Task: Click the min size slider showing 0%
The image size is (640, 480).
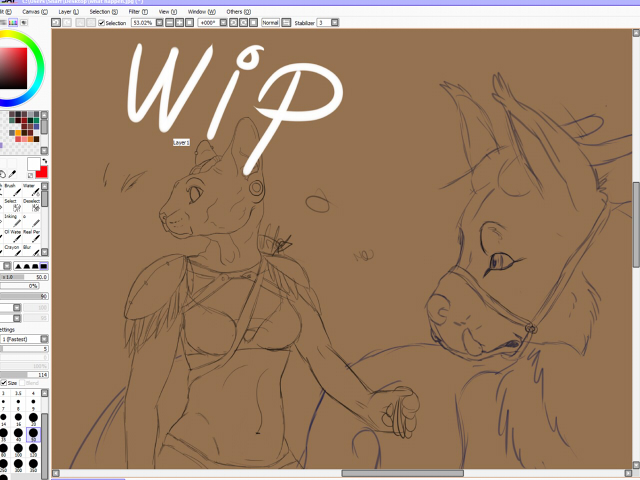Action: coord(20,286)
